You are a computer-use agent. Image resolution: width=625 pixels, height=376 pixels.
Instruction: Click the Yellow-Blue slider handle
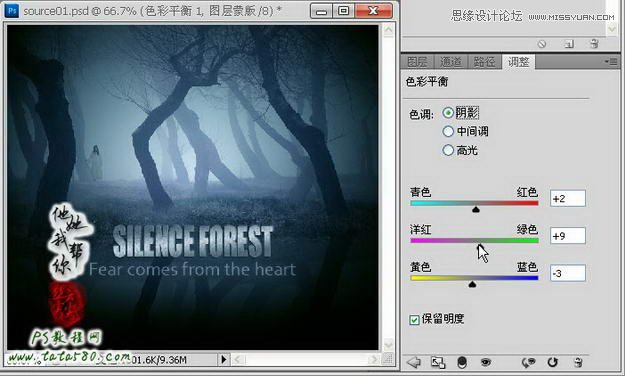[x=472, y=284]
